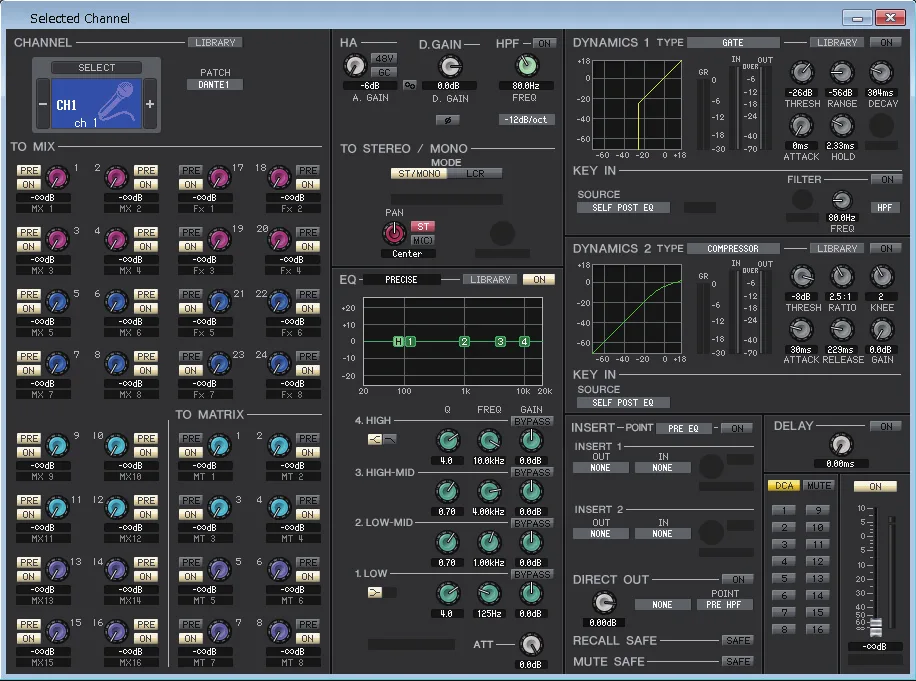This screenshot has width=916, height=681.
Task: Toggle the 48V phantom power button
Action: [384, 58]
